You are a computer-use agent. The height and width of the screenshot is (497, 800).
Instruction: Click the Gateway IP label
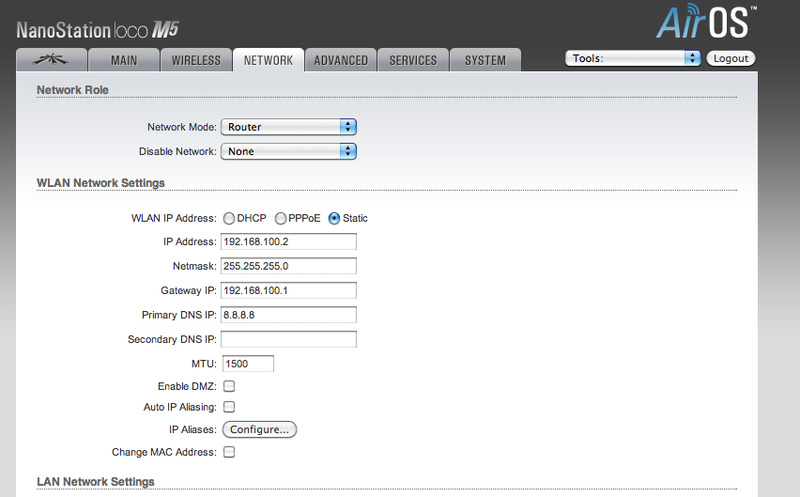[x=189, y=290]
